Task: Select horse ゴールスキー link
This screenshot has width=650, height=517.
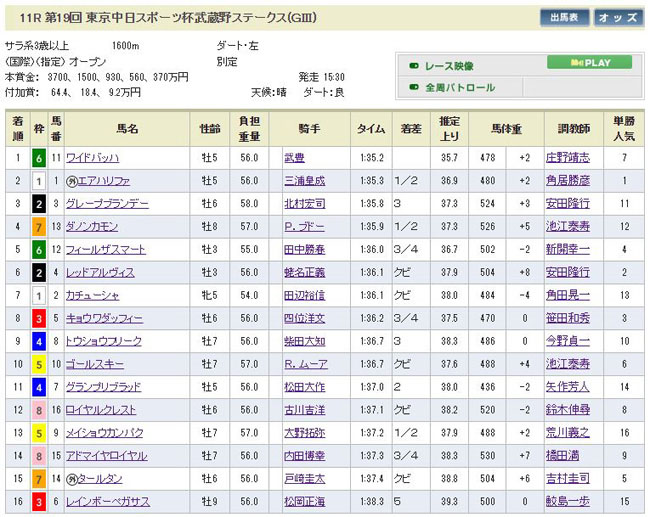Action: point(93,364)
